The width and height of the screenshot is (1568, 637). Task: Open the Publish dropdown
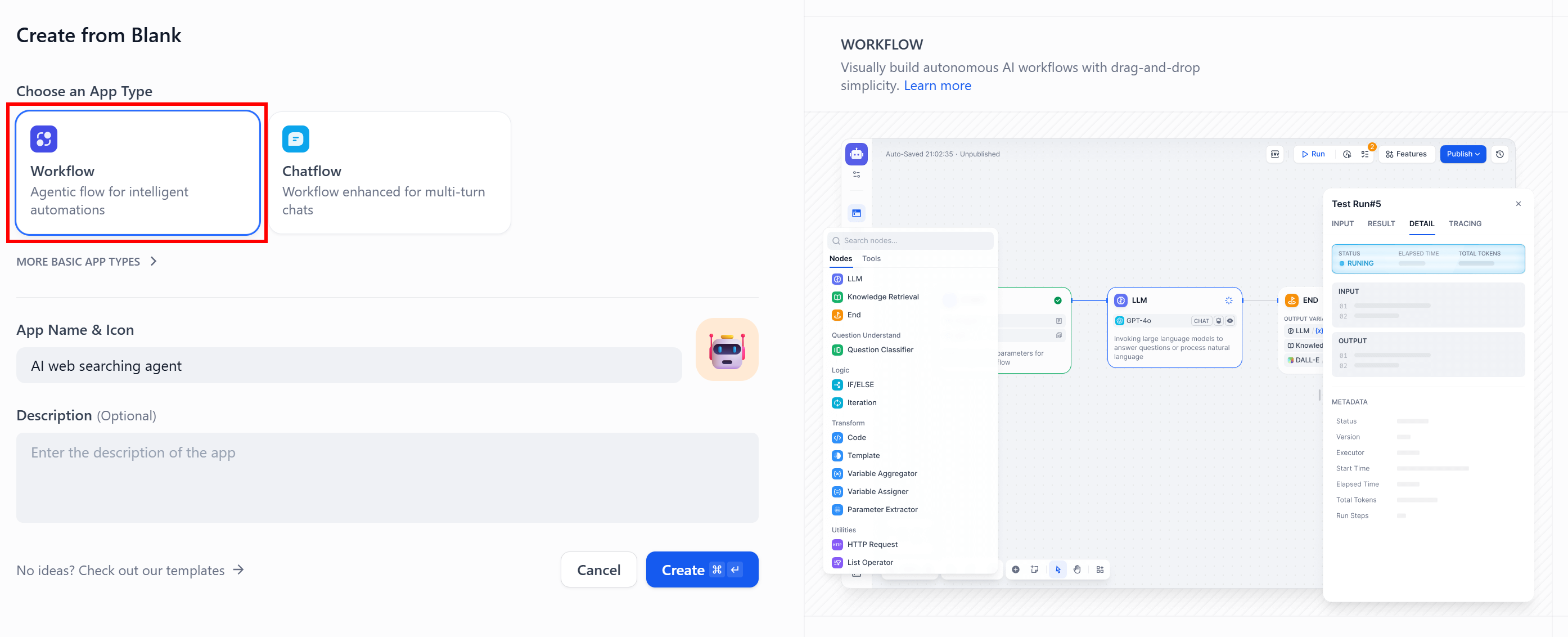(x=1462, y=154)
